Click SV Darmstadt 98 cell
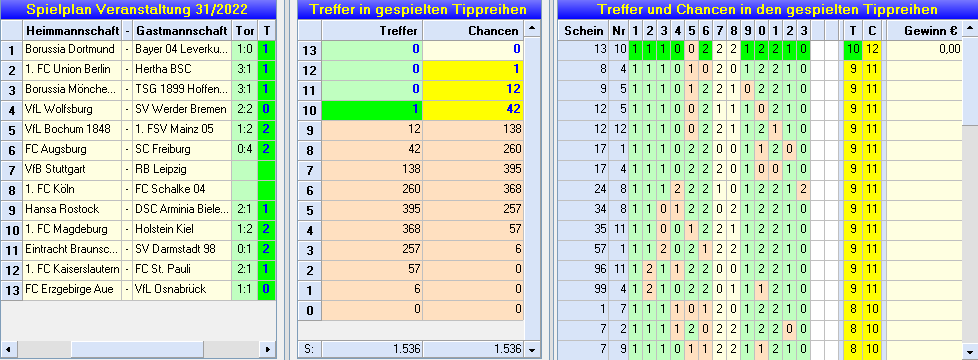Viewport: 978px width, 360px height. click(182, 250)
